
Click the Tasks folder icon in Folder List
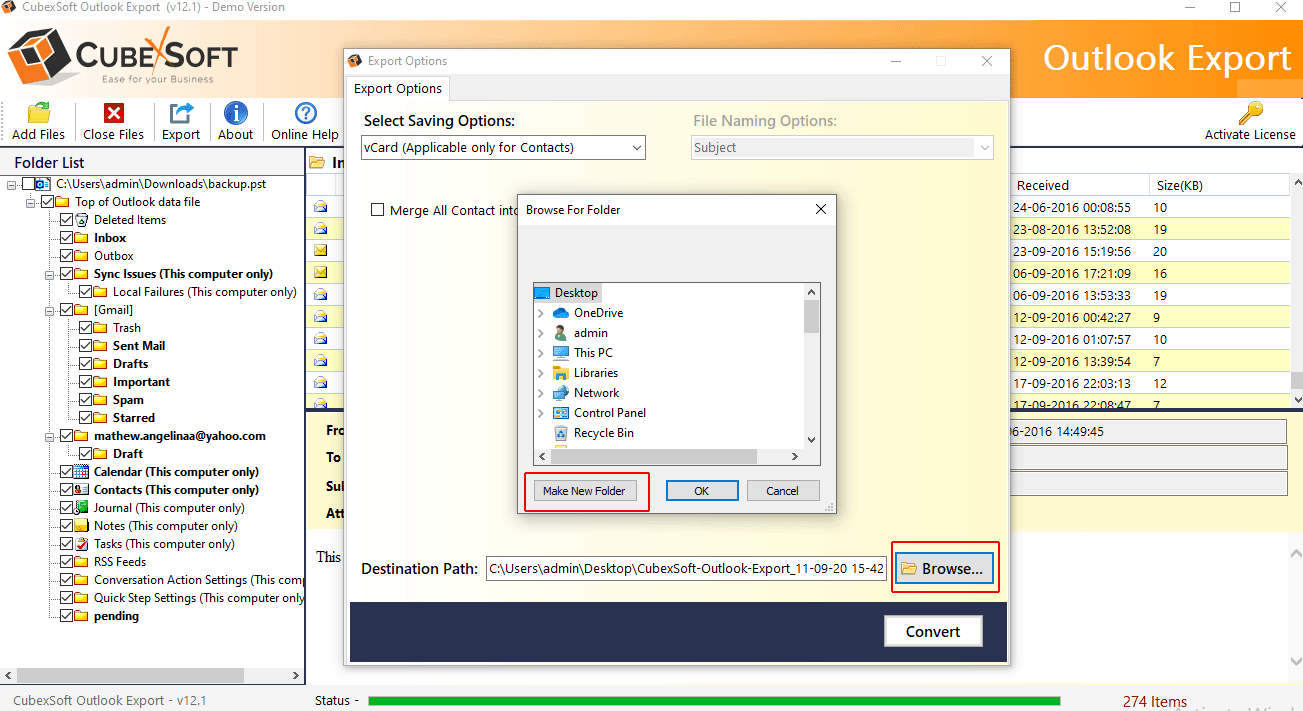(x=82, y=544)
